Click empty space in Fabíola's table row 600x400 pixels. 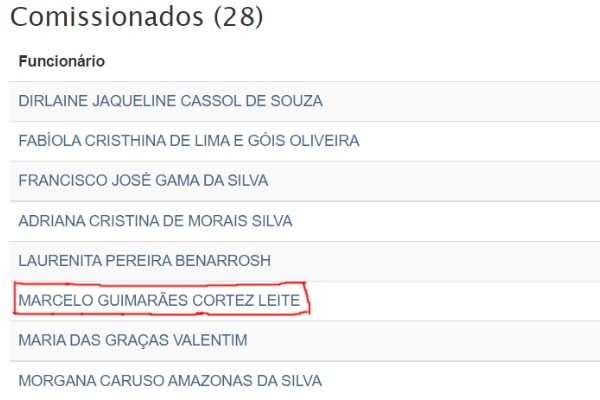click(x=478, y=141)
